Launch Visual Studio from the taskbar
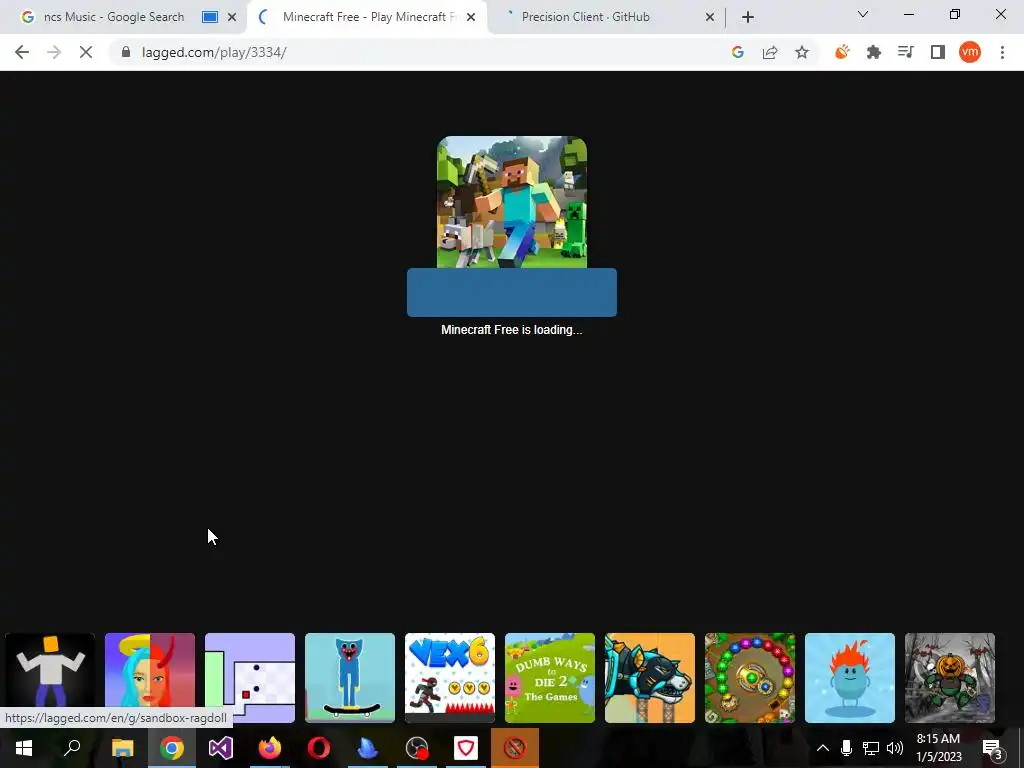1024x768 pixels. point(221,748)
